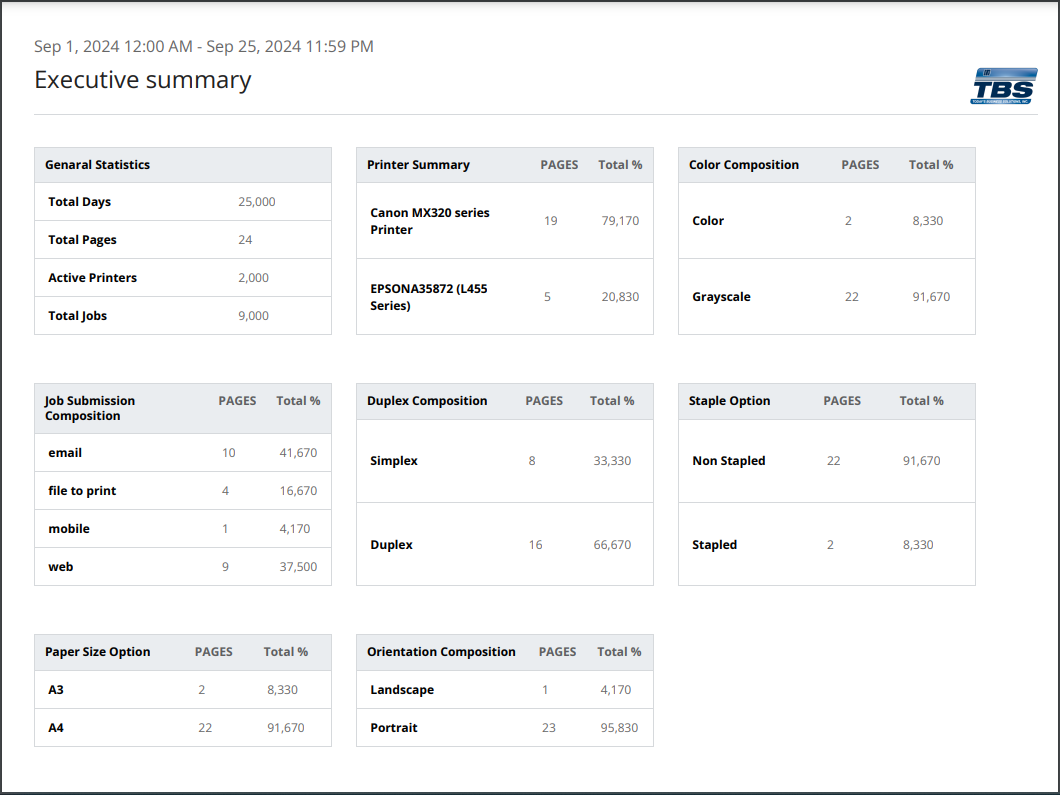Click the Color Composition header
Image resolution: width=1060 pixels, height=795 pixels.
click(x=744, y=165)
